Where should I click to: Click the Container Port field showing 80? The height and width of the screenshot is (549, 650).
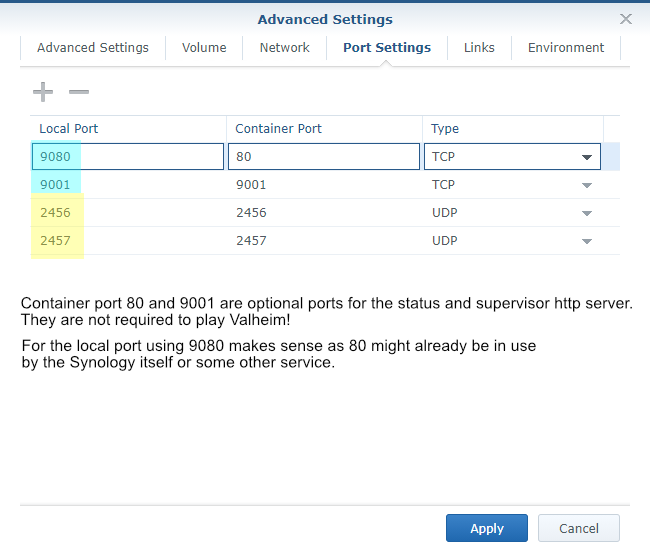click(324, 157)
